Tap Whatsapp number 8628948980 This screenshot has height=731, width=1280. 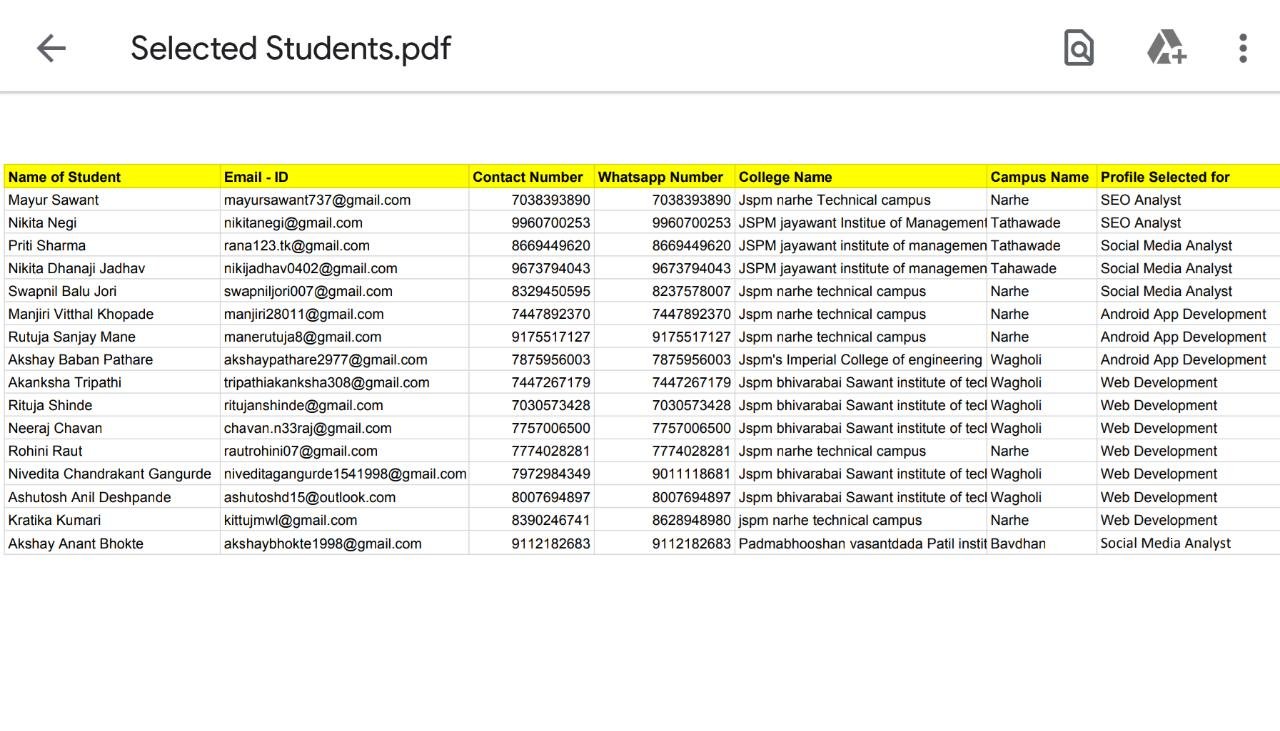point(692,520)
